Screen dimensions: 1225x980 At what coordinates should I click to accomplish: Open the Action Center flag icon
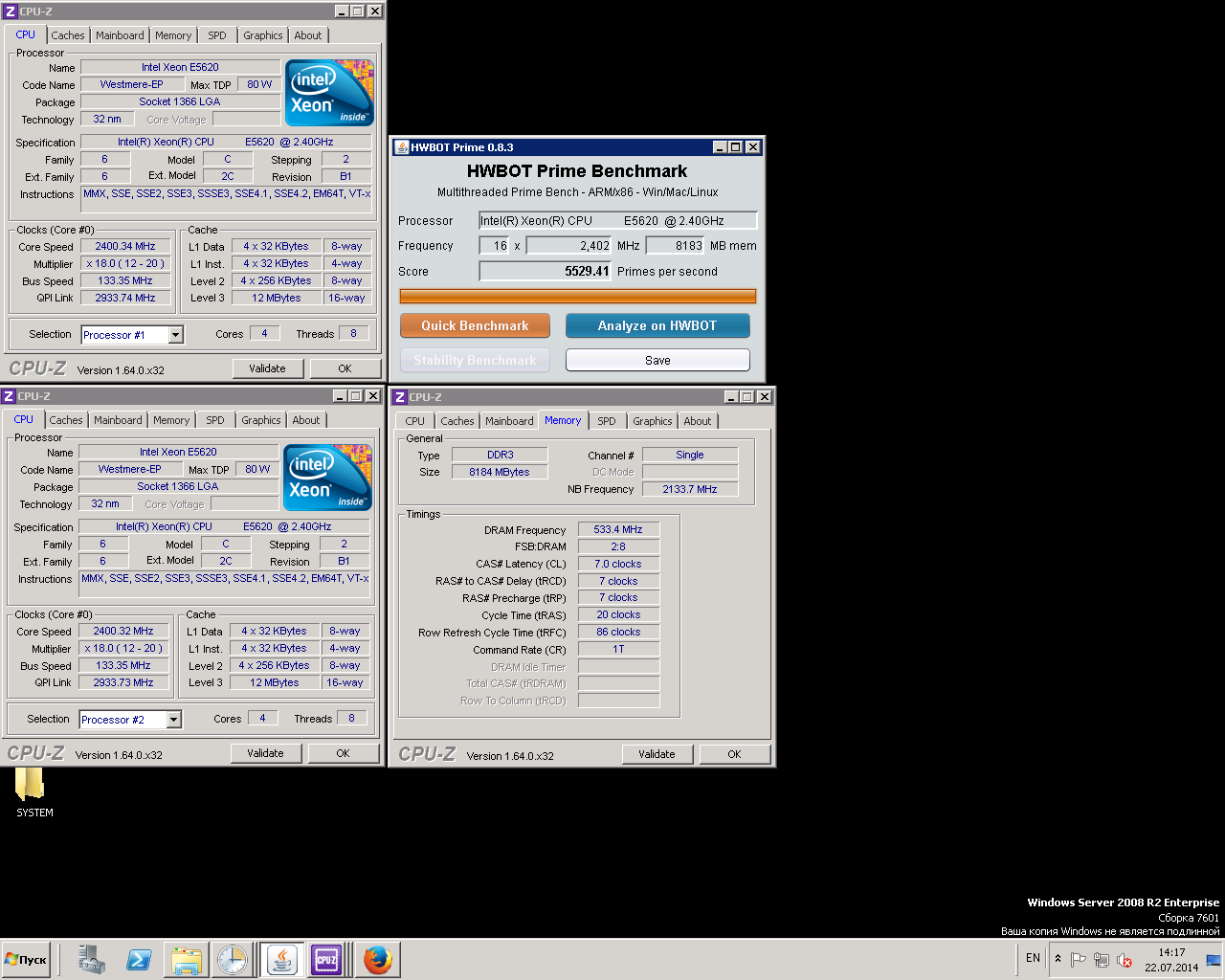tap(1078, 960)
